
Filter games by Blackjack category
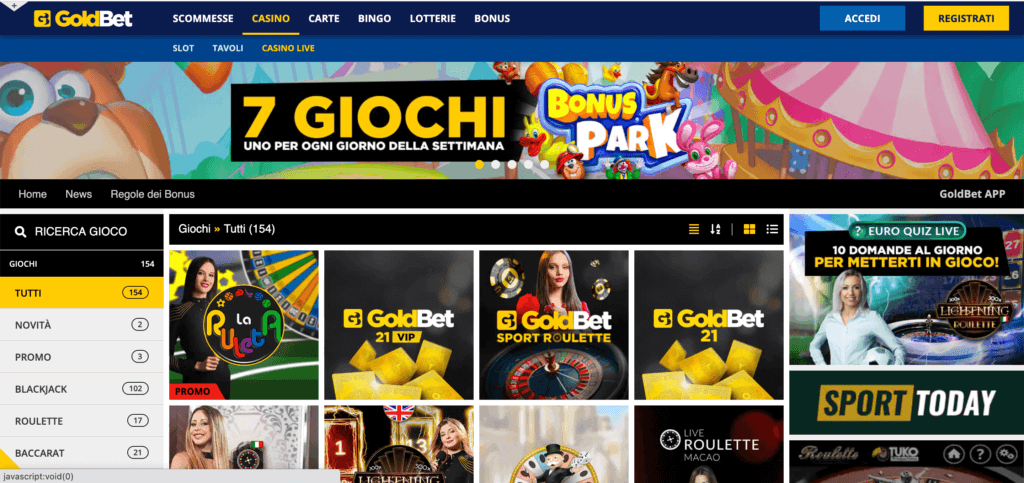82,389
